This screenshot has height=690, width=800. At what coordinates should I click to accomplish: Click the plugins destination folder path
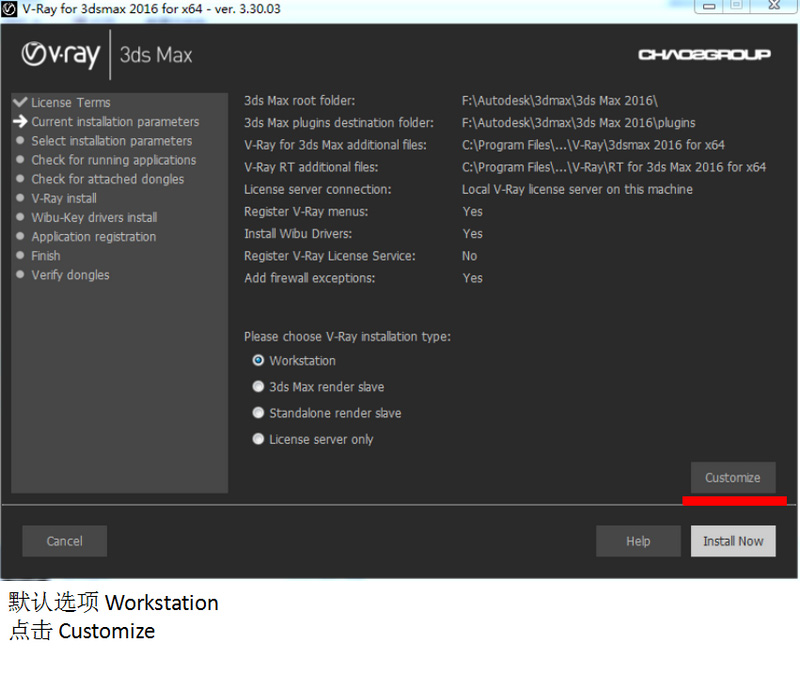pyautogui.click(x=579, y=123)
